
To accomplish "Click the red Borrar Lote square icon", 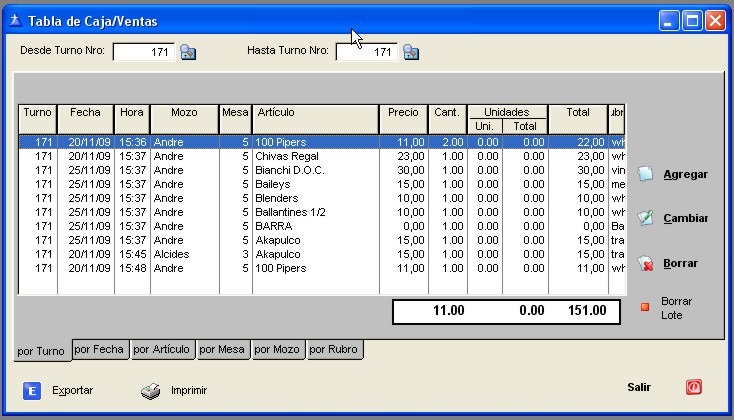I will coord(645,307).
